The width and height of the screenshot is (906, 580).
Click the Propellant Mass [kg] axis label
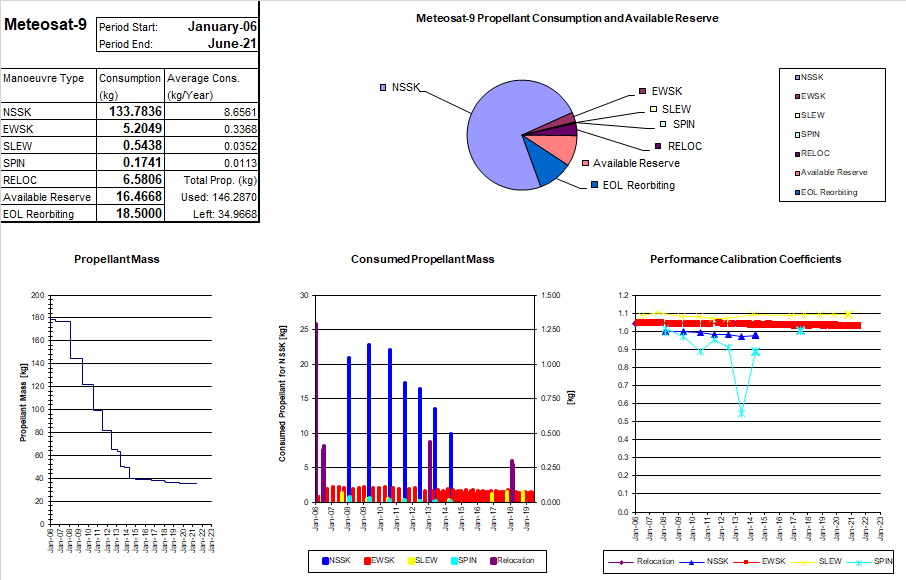24,403
